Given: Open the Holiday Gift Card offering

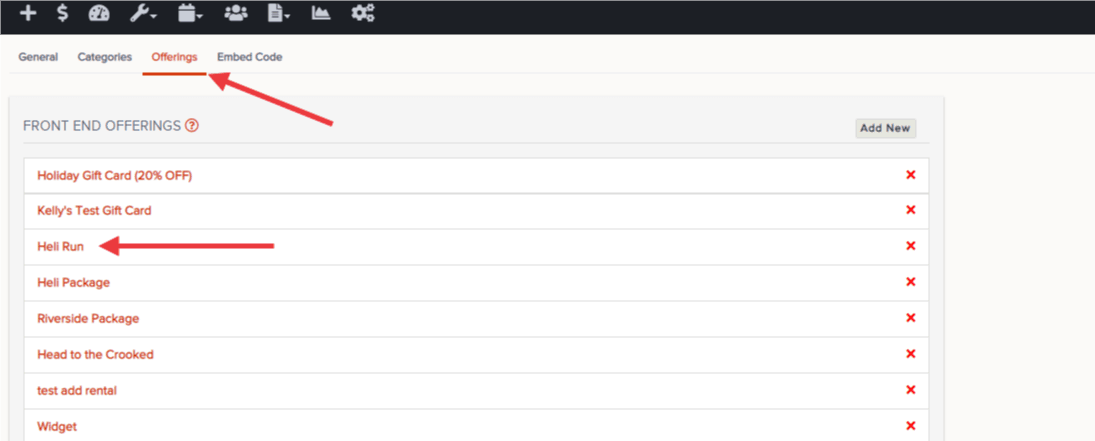Looking at the screenshot, I should pos(115,175).
